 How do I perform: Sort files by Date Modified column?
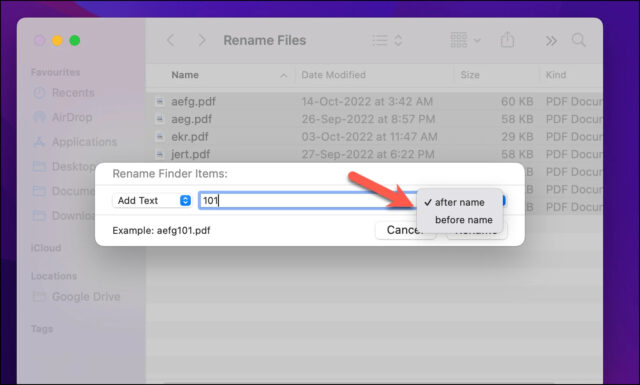pos(333,75)
